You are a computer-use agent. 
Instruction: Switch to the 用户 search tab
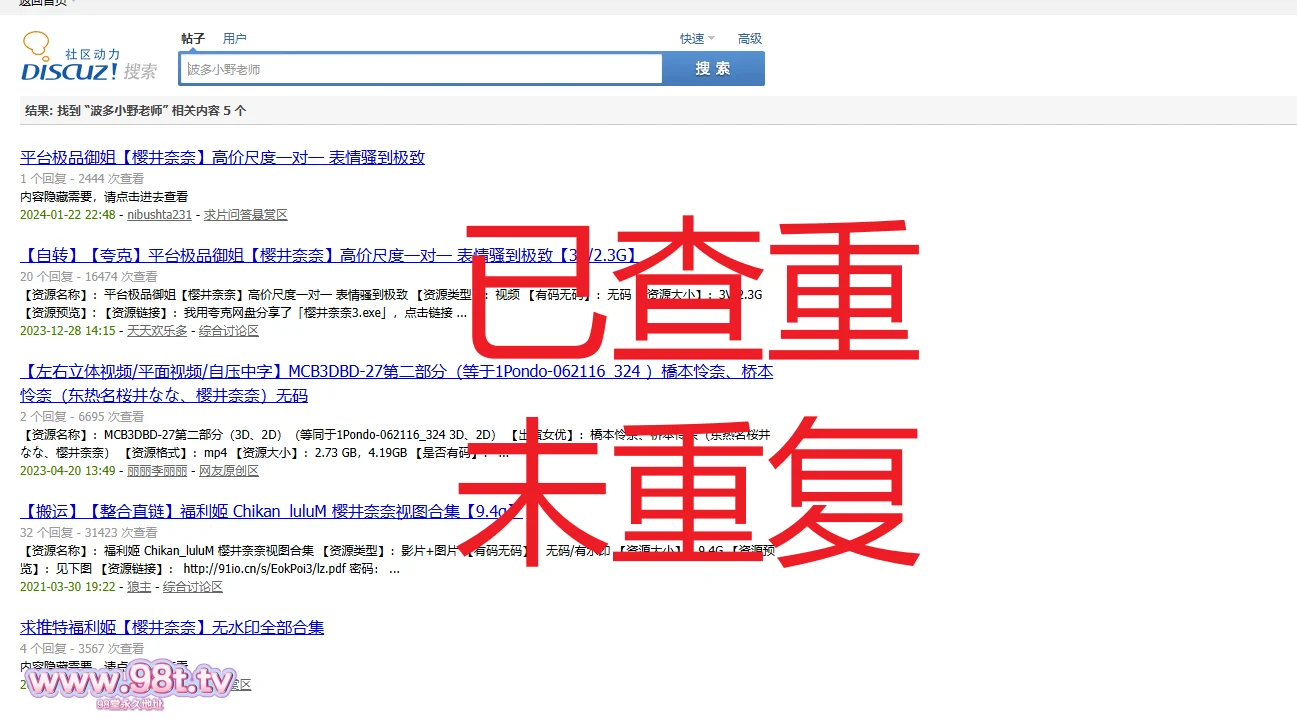[234, 39]
